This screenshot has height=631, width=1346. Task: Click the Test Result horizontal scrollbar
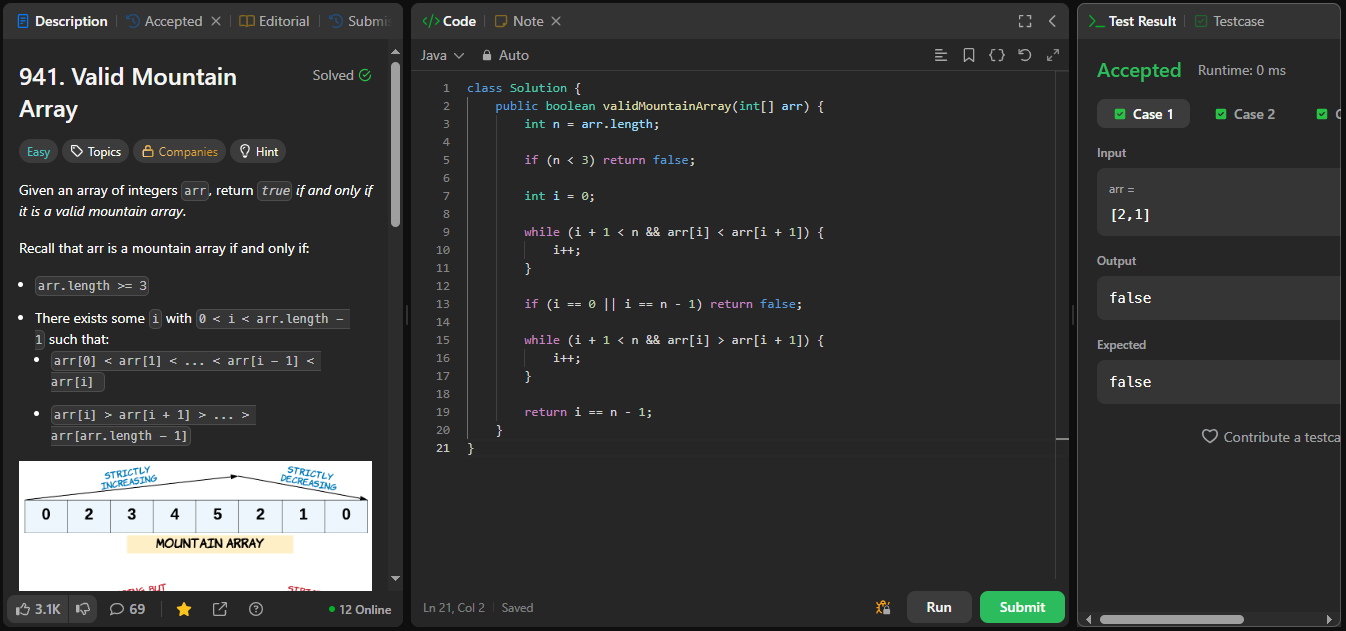[1172, 619]
